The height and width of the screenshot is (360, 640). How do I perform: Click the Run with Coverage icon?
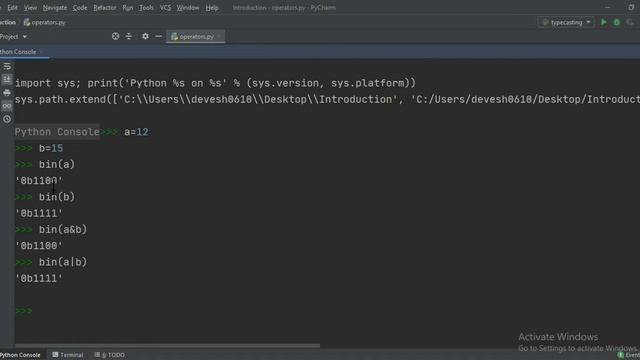(630, 22)
